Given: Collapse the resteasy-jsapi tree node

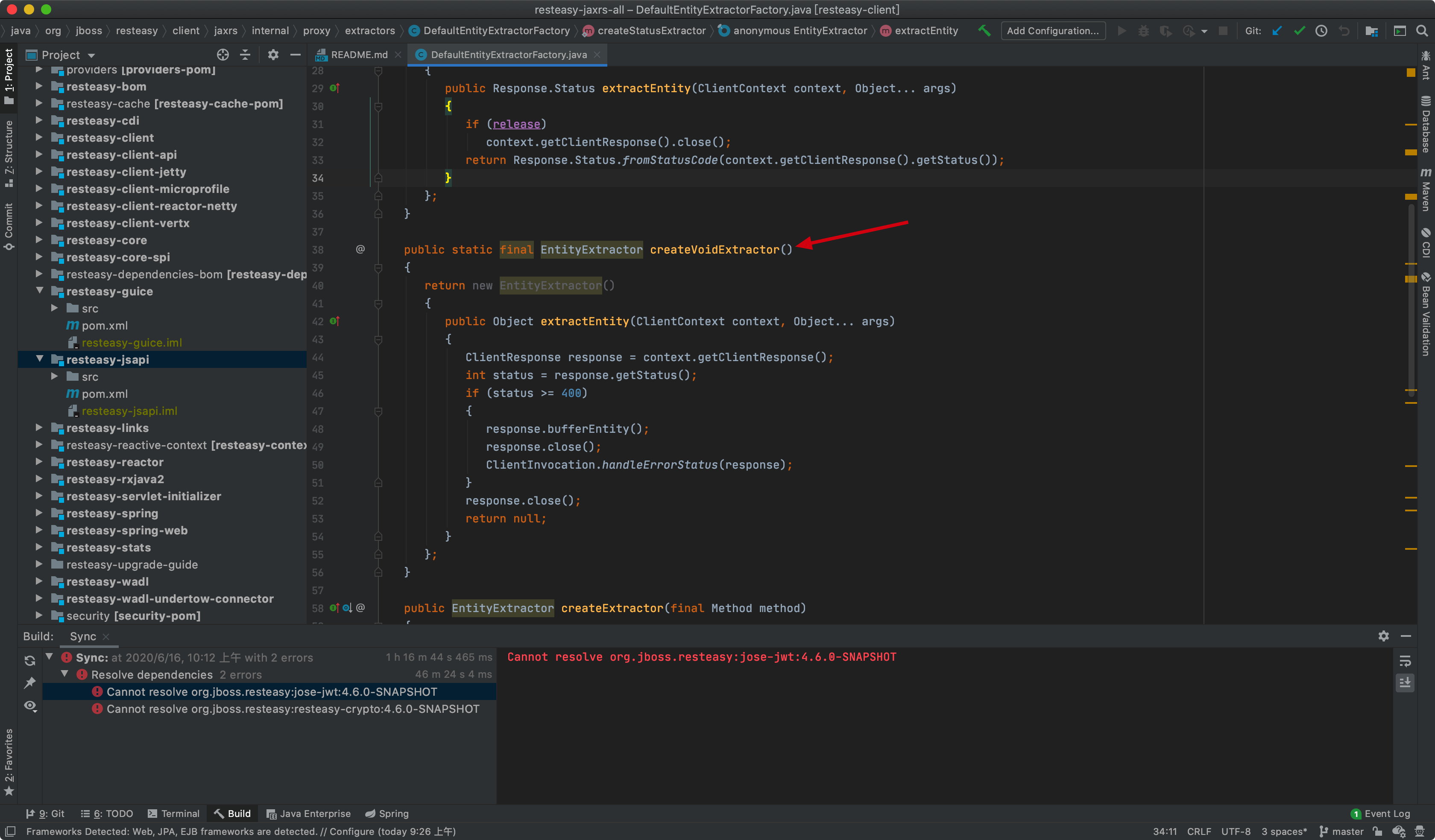Looking at the screenshot, I should point(40,359).
